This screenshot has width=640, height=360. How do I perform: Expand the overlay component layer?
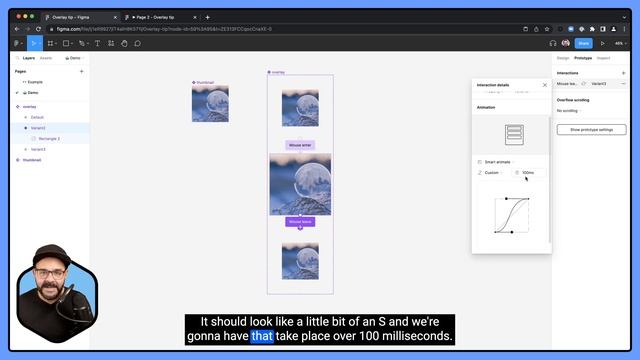pyautogui.click(x=18, y=107)
